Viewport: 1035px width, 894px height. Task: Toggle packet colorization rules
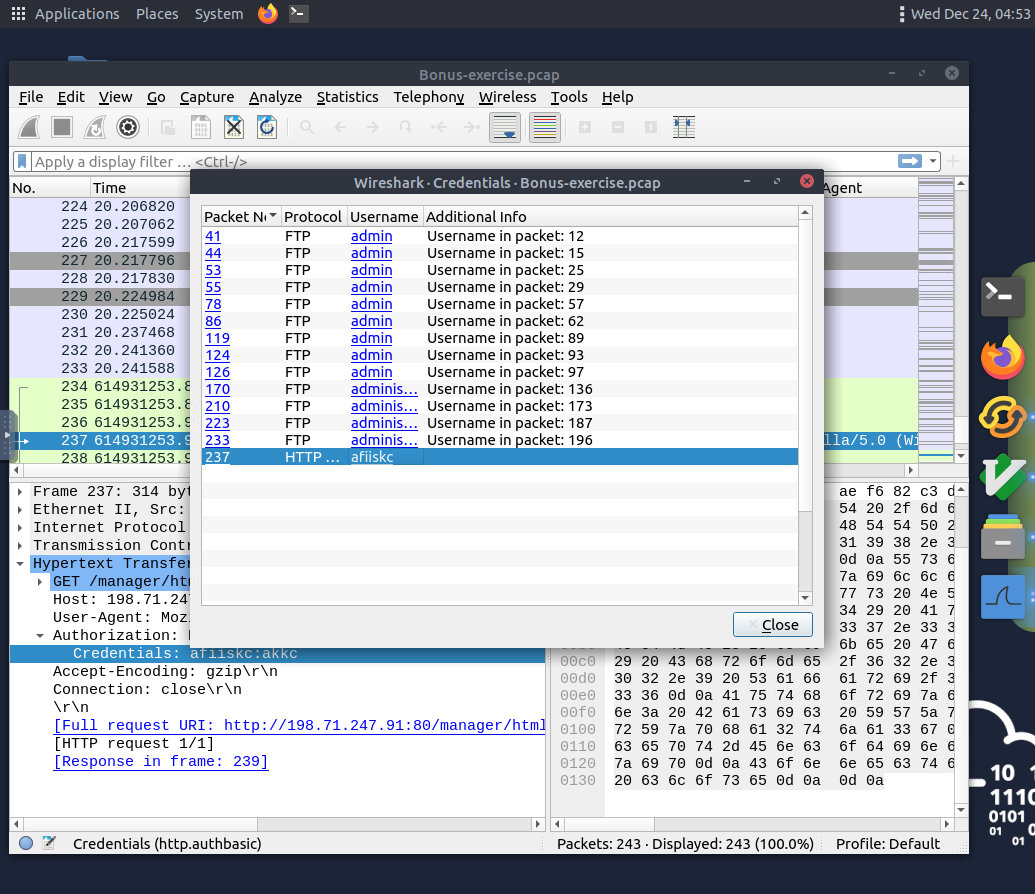click(x=545, y=127)
